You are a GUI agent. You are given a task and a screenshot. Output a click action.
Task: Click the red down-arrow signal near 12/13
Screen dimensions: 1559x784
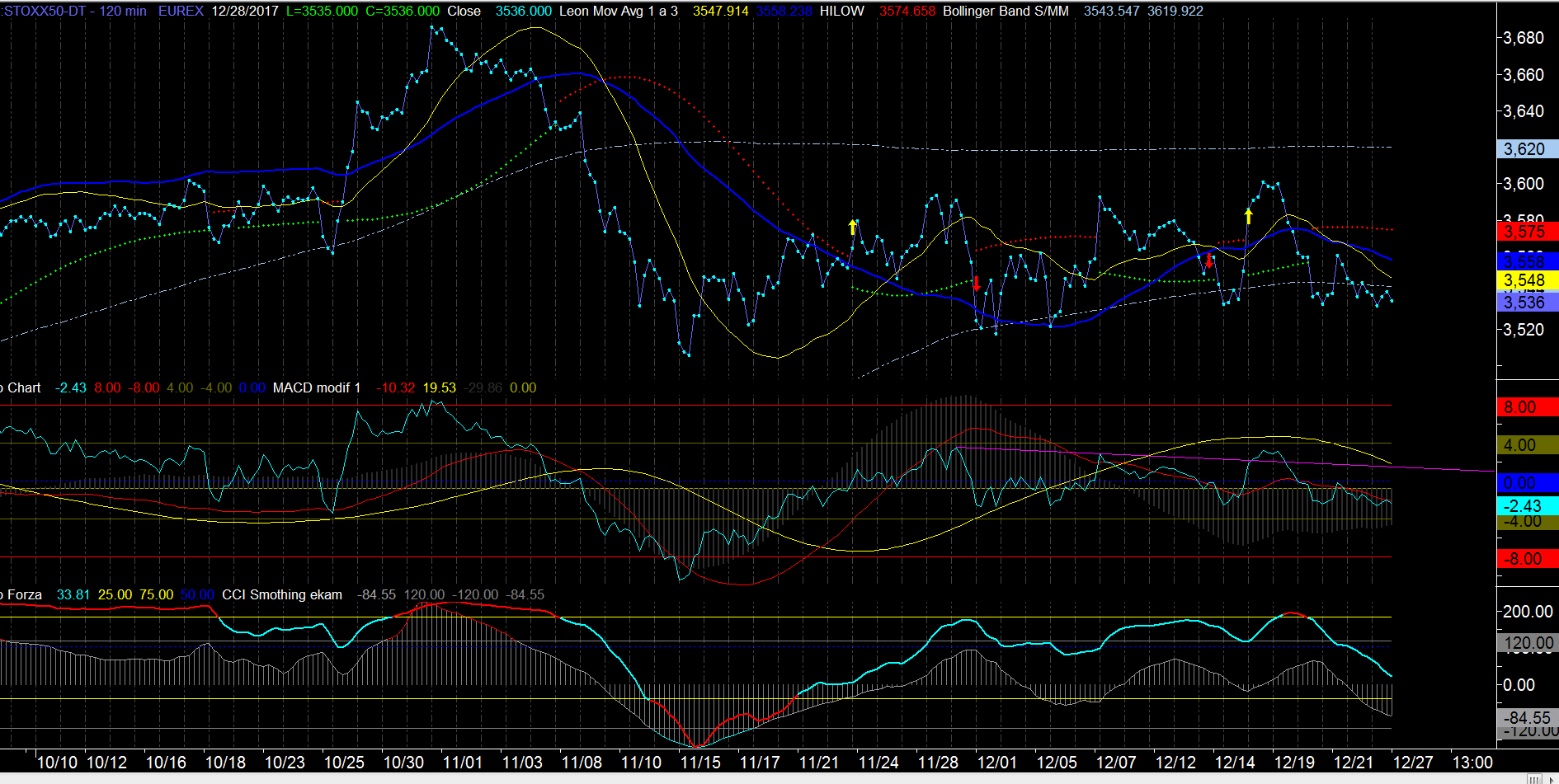1209,261
